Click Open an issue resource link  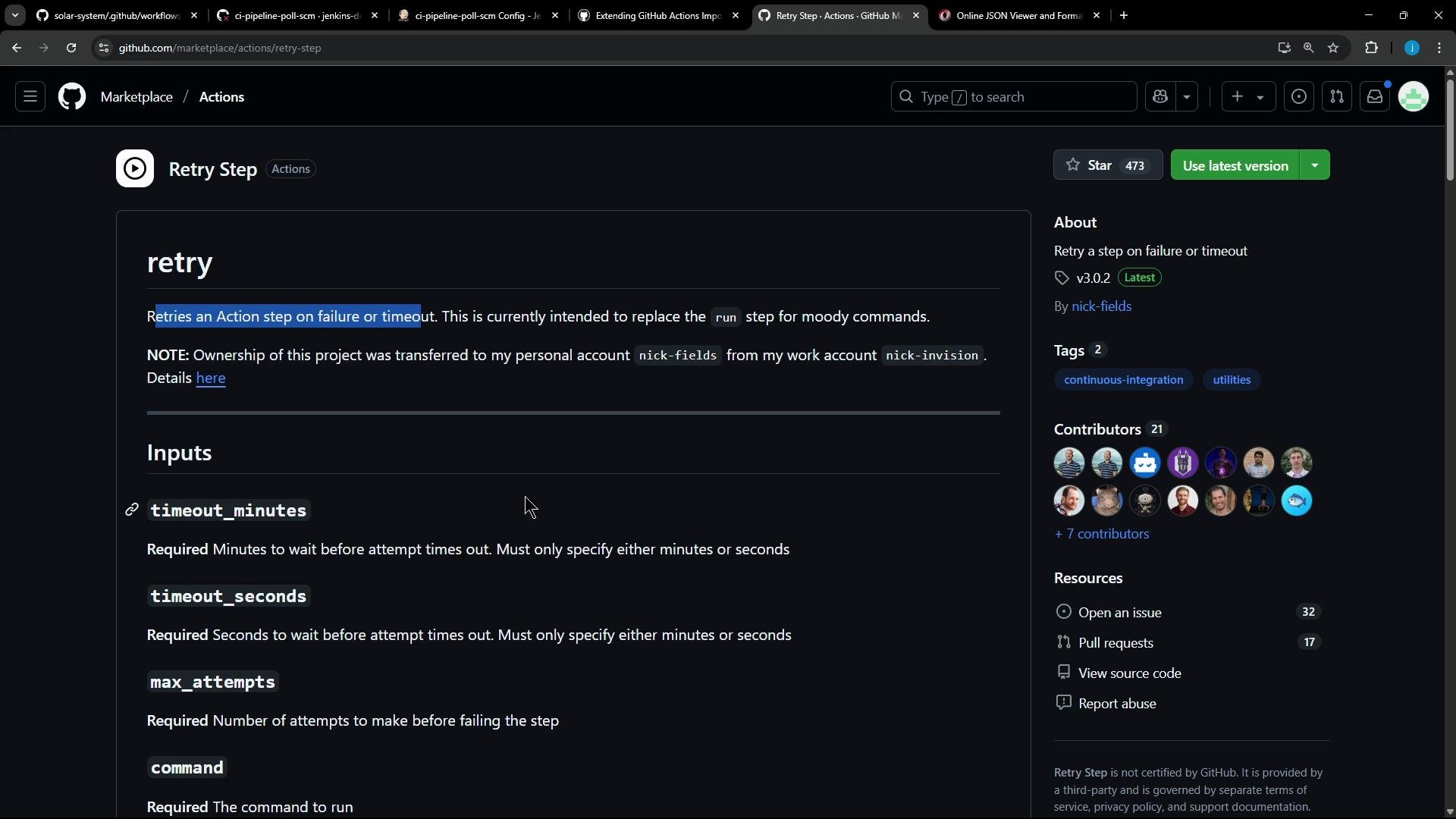click(x=1119, y=613)
